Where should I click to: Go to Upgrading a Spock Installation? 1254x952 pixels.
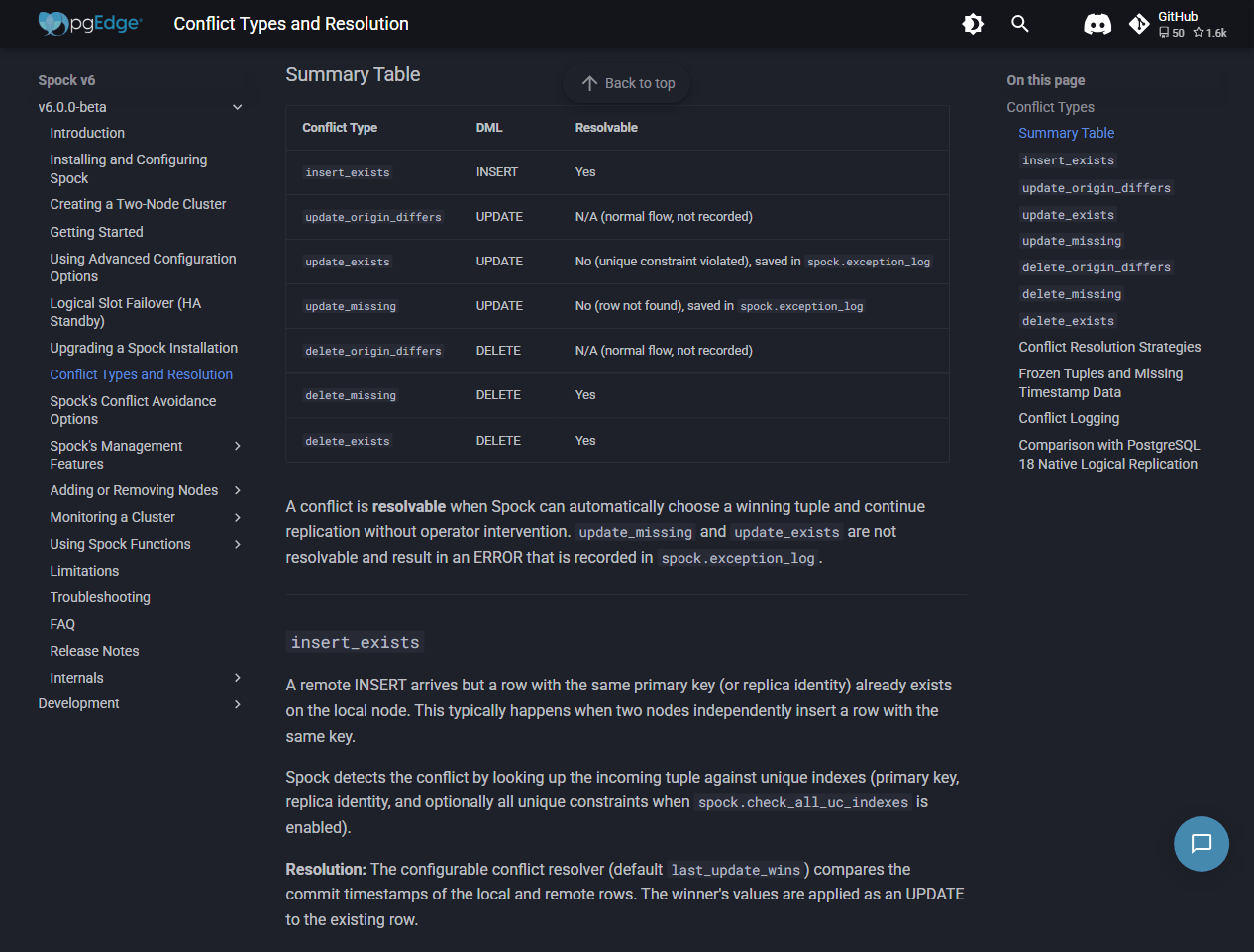[x=144, y=348]
